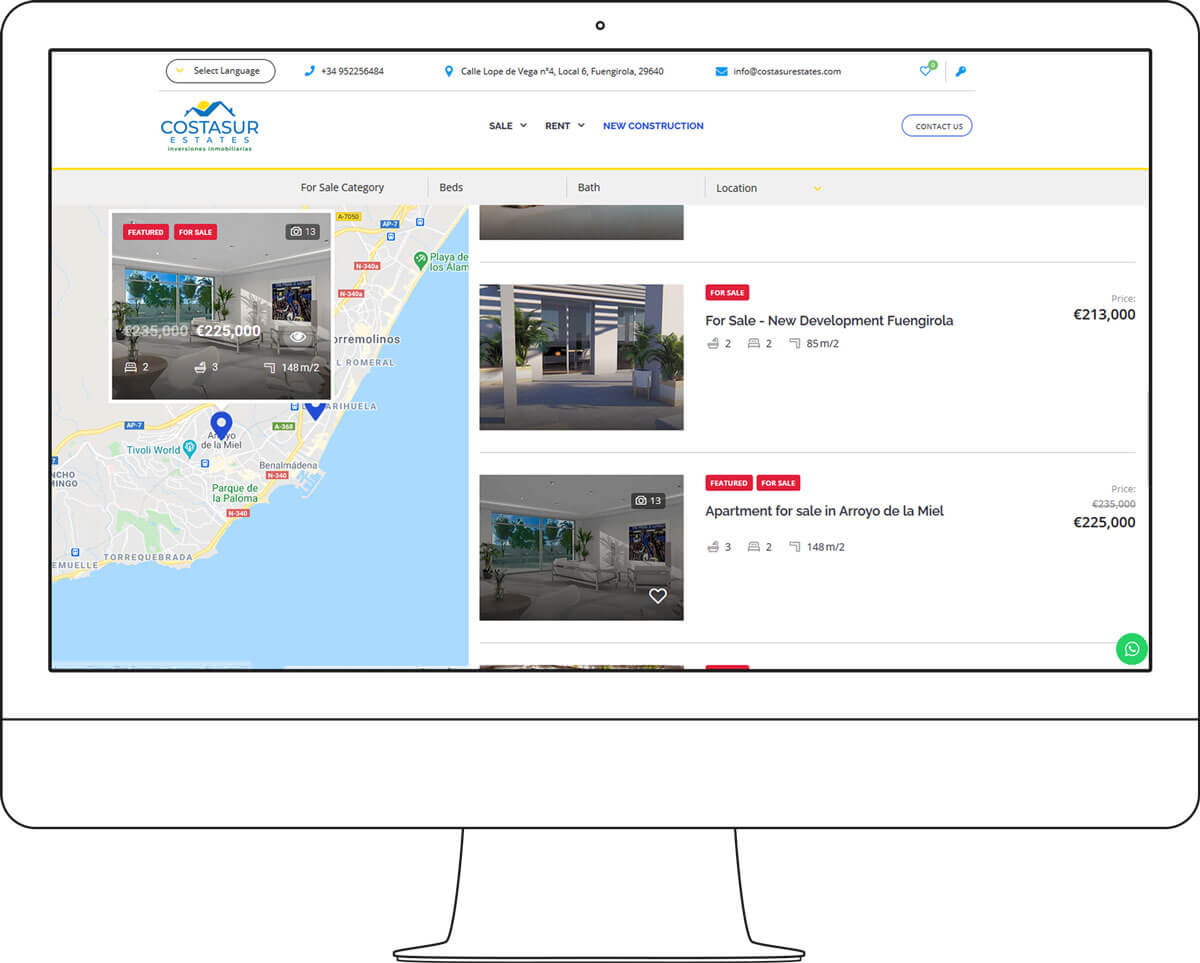Go to NEW CONSTRUCTION page
1200x963 pixels.
(653, 126)
